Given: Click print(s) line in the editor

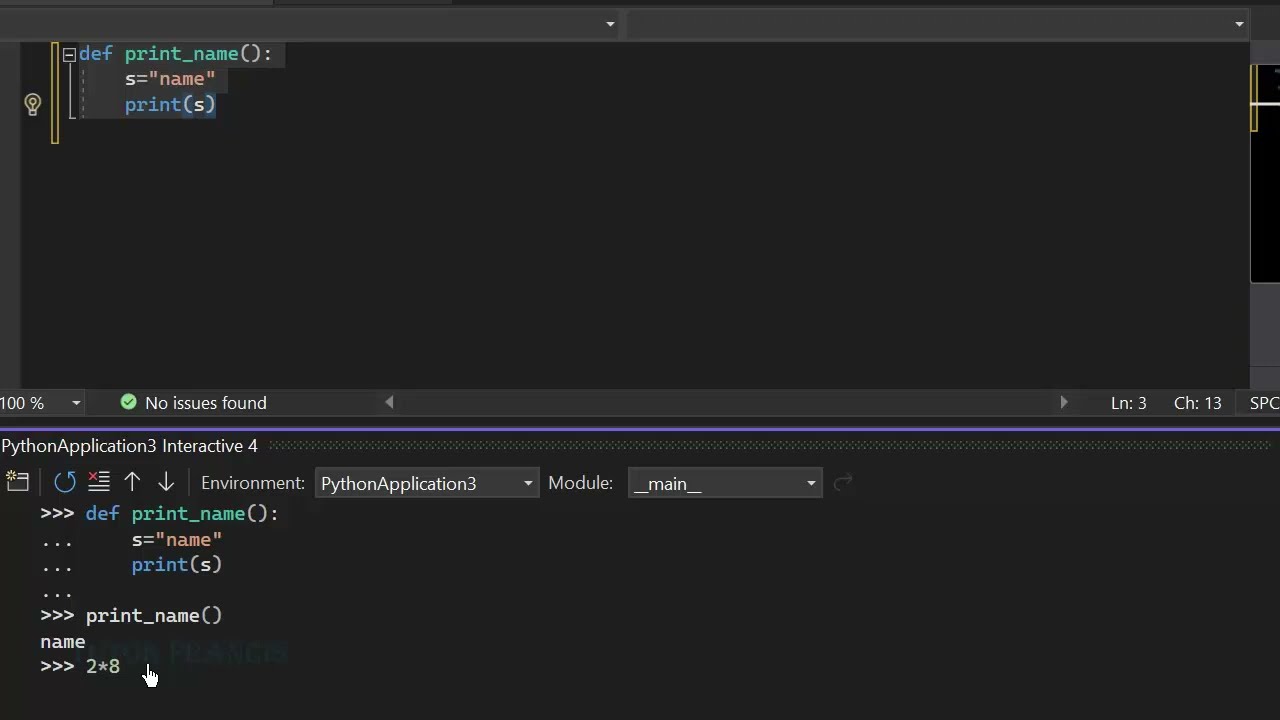Looking at the screenshot, I should 170,104.
